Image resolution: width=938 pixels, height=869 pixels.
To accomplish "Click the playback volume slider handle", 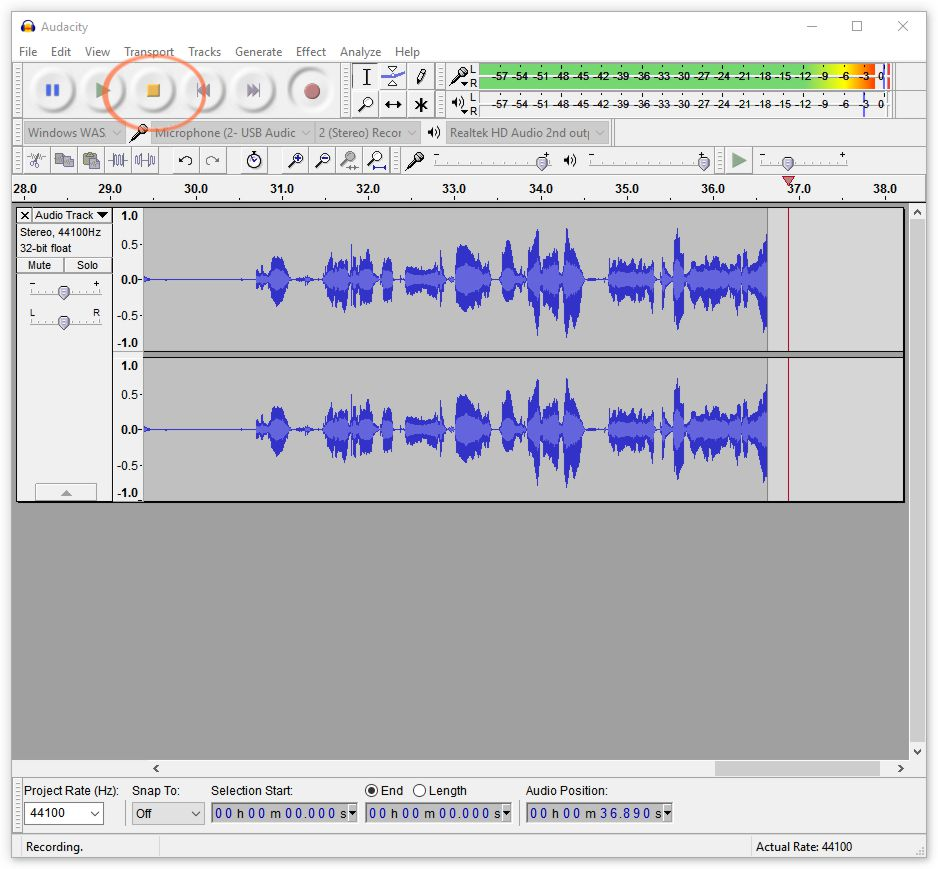I will 704,162.
